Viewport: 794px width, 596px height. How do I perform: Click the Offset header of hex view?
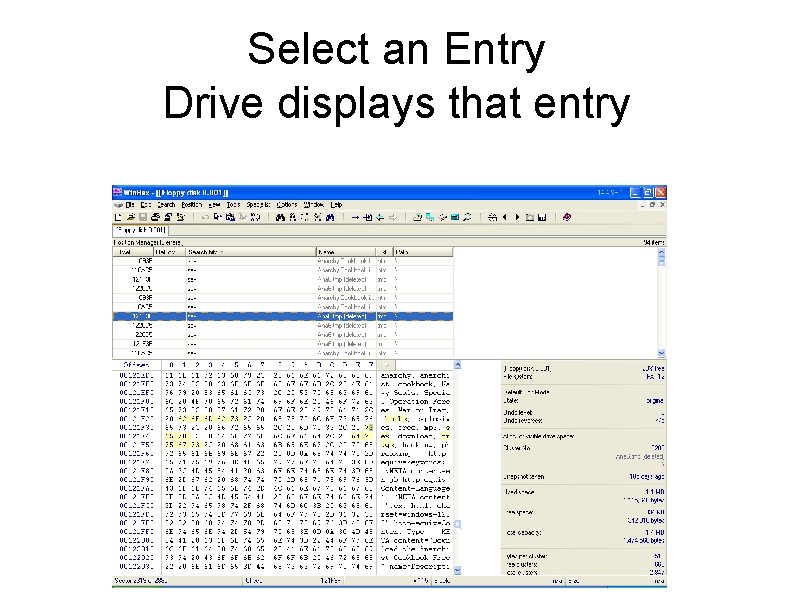coord(137,365)
